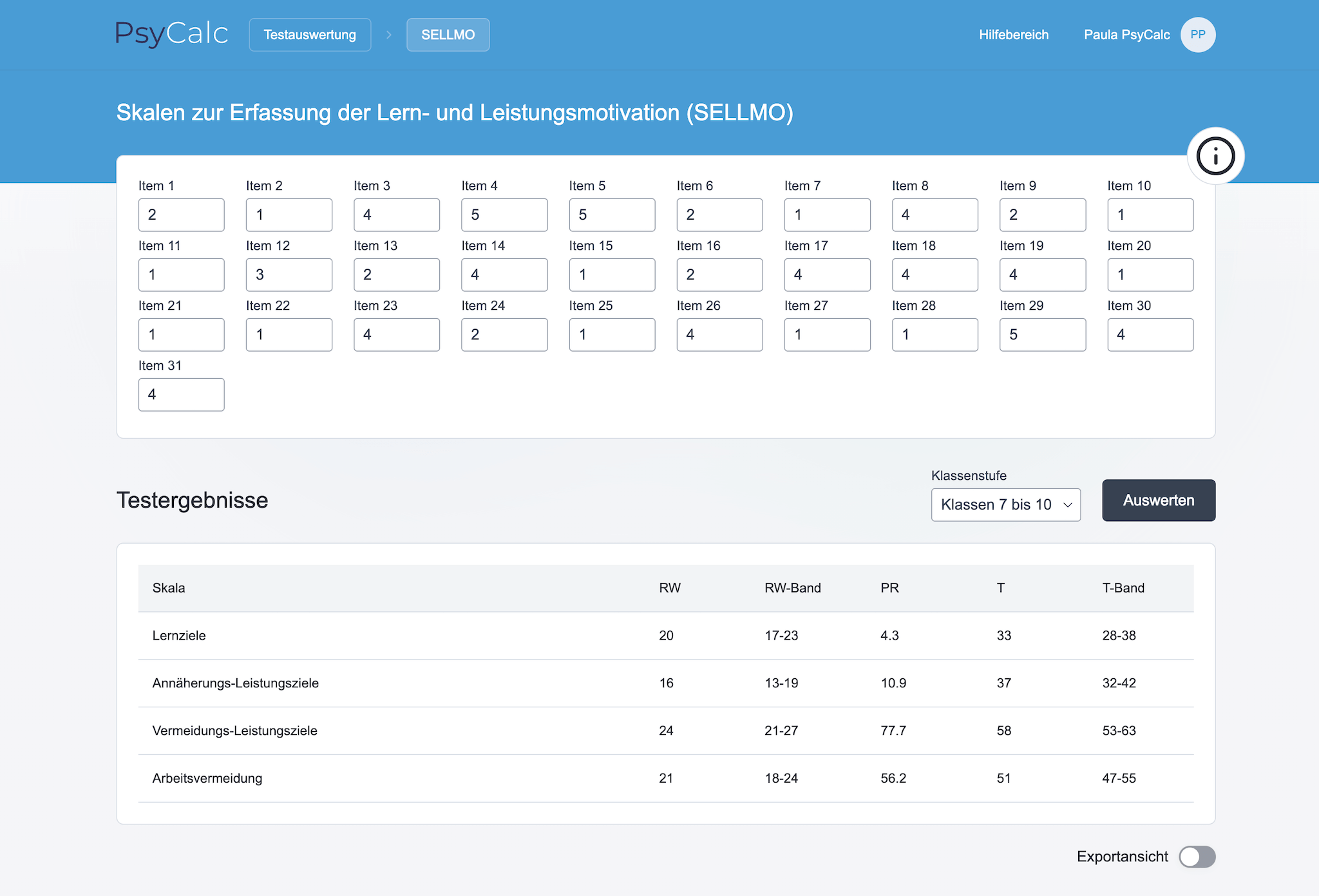Click the Lernziele result row
Viewport: 1319px width, 896px height.
point(665,635)
